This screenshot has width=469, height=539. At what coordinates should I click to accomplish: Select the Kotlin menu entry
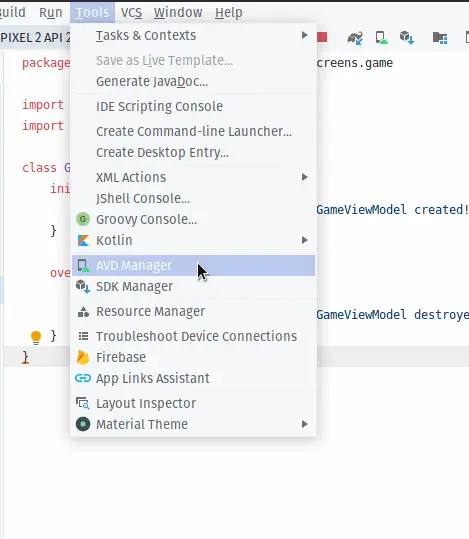coord(193,240)
